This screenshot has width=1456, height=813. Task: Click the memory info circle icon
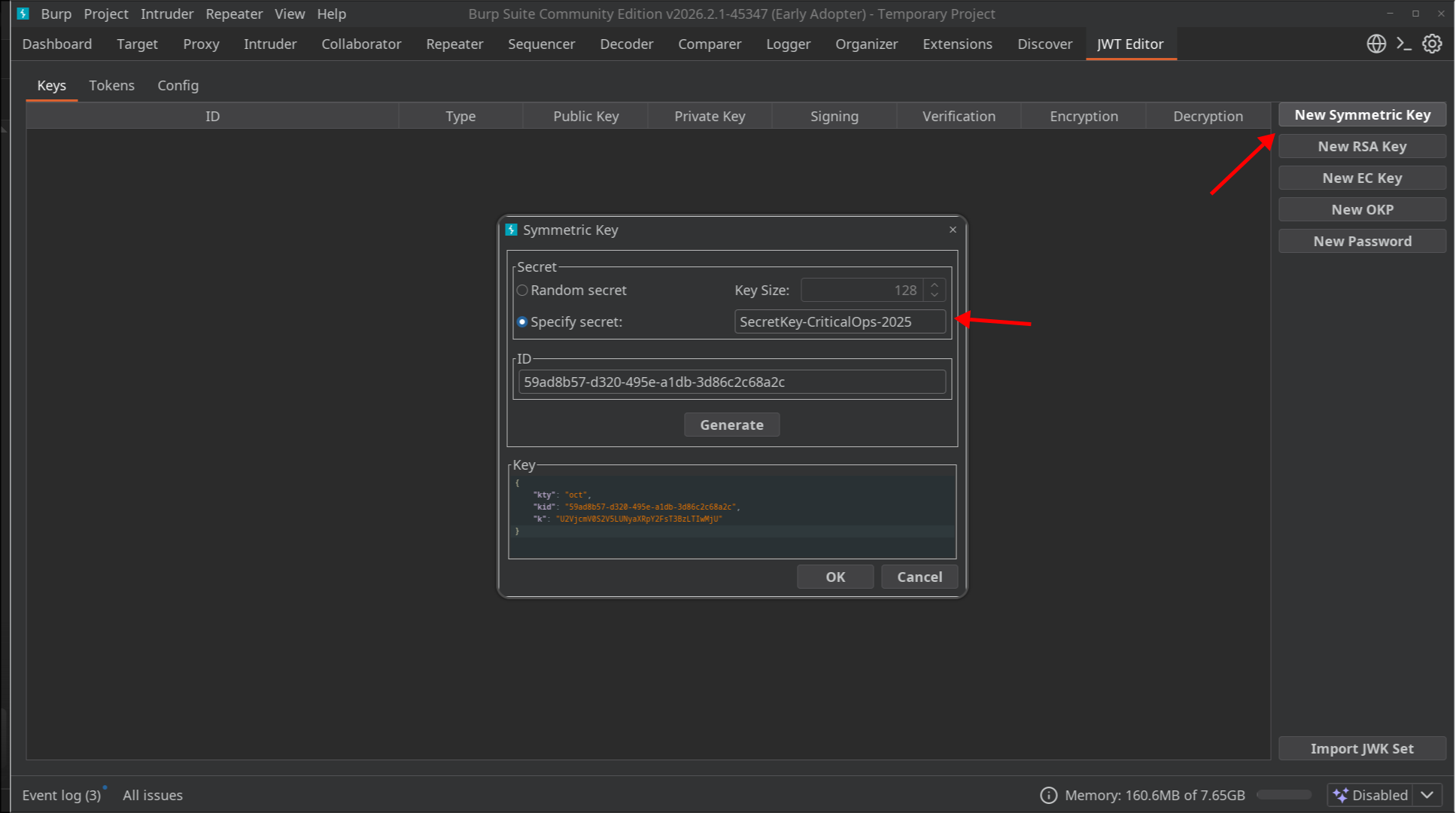[x=1048, y=795]
